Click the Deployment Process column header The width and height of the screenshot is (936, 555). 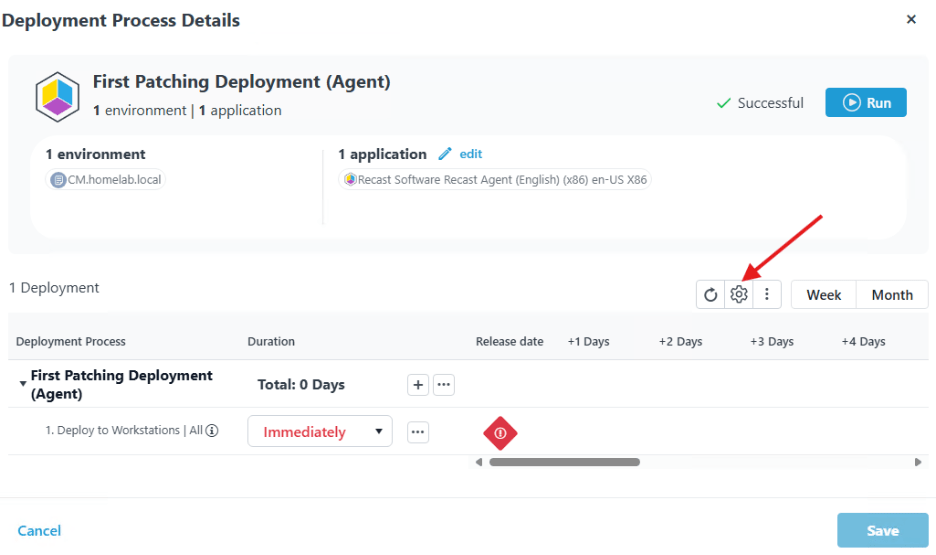(70, 341)
